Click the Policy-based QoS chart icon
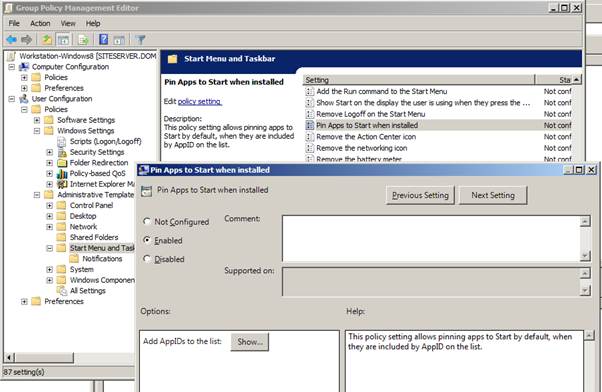 click(x=62, y=174)
